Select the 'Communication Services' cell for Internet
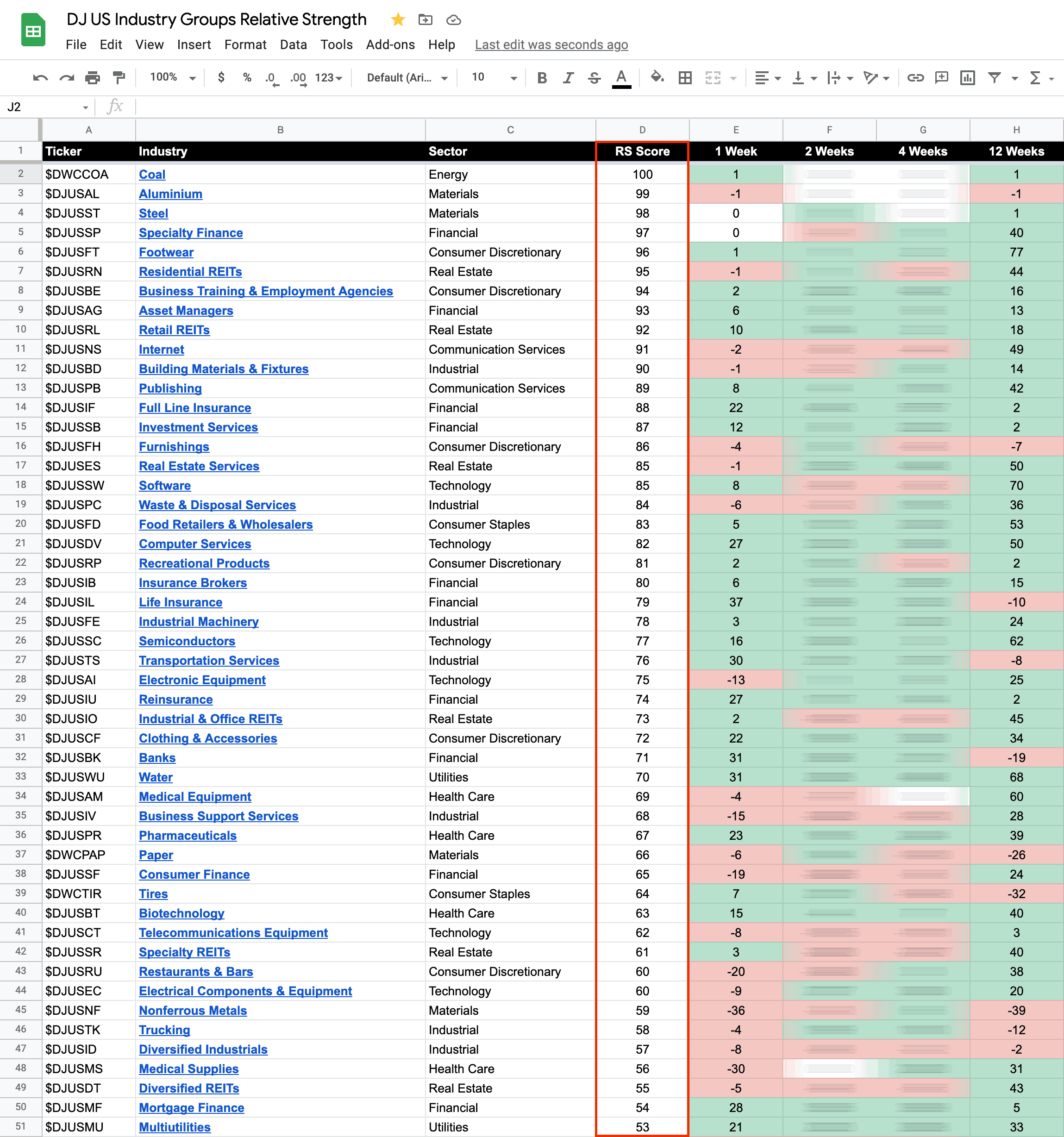The width and height of the screenshot is (1064, 1137). [x=510, y=350]
